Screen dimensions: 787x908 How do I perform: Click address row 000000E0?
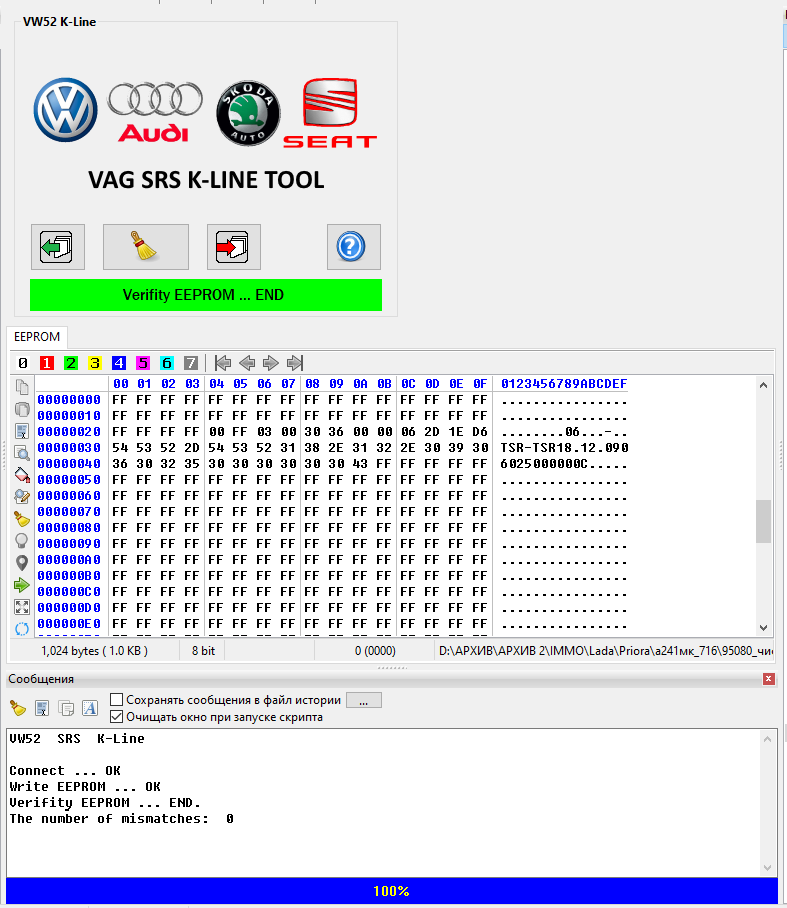tap(69, 624)
